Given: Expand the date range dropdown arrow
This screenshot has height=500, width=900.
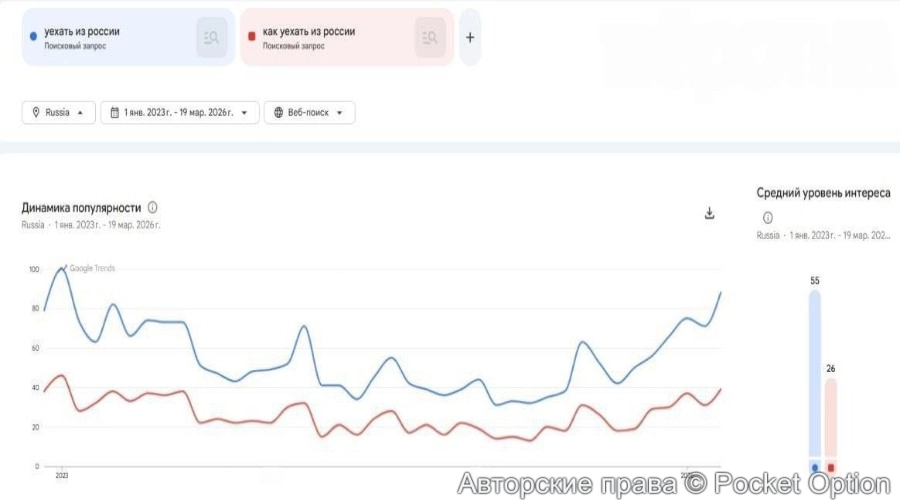Looking at the screenshot, I should tap(245, 112).
